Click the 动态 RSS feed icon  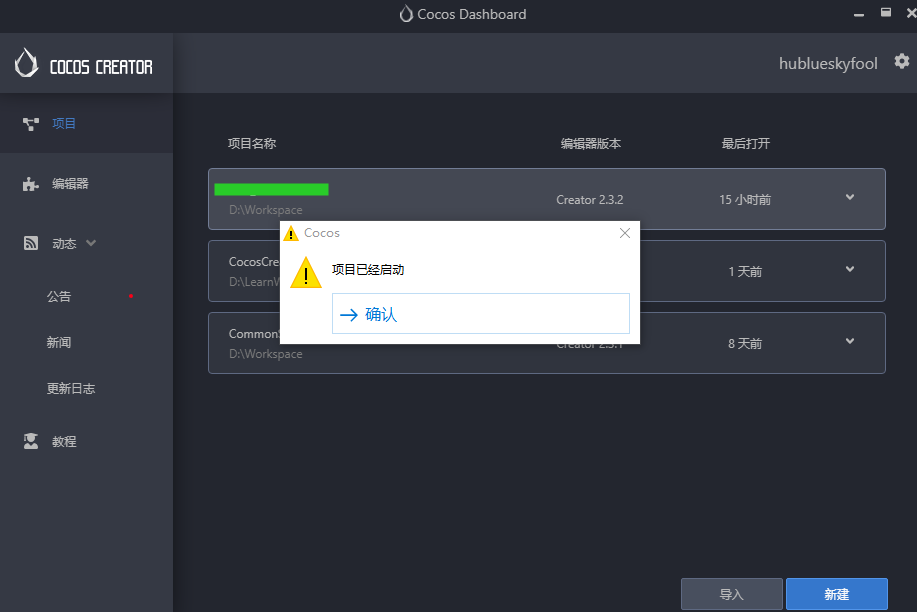point(31,243)
